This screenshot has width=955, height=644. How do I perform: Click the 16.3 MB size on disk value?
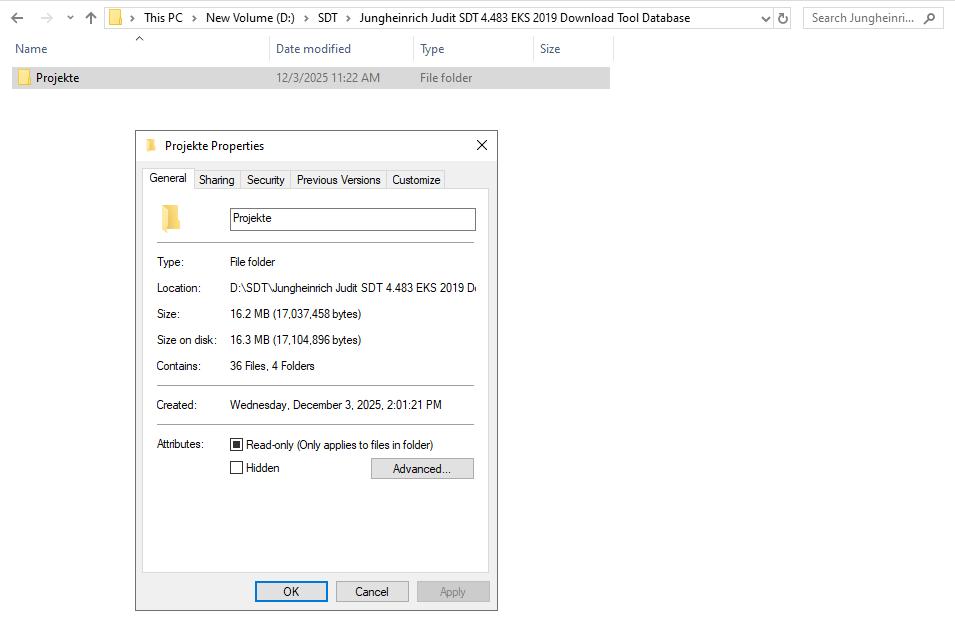tap(295, 340)
